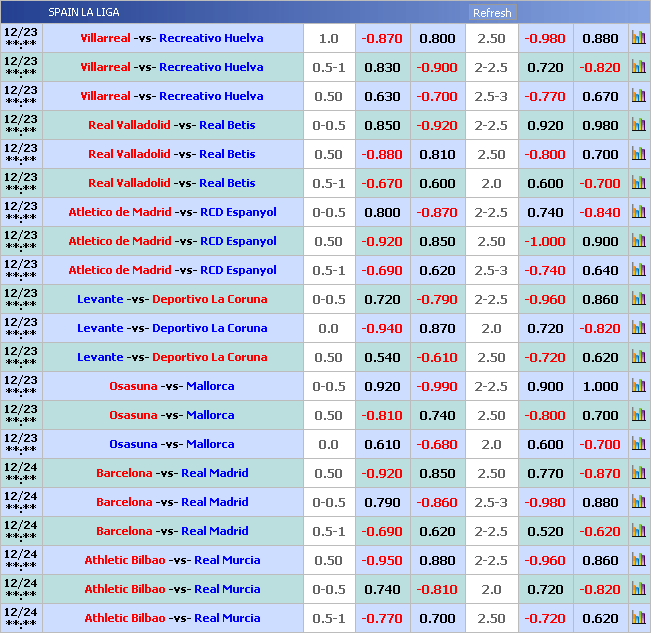Open chart for Real Valladolid 0.5-1 row
This screenshot has height=633, width=651.
[x=638, y=183]
